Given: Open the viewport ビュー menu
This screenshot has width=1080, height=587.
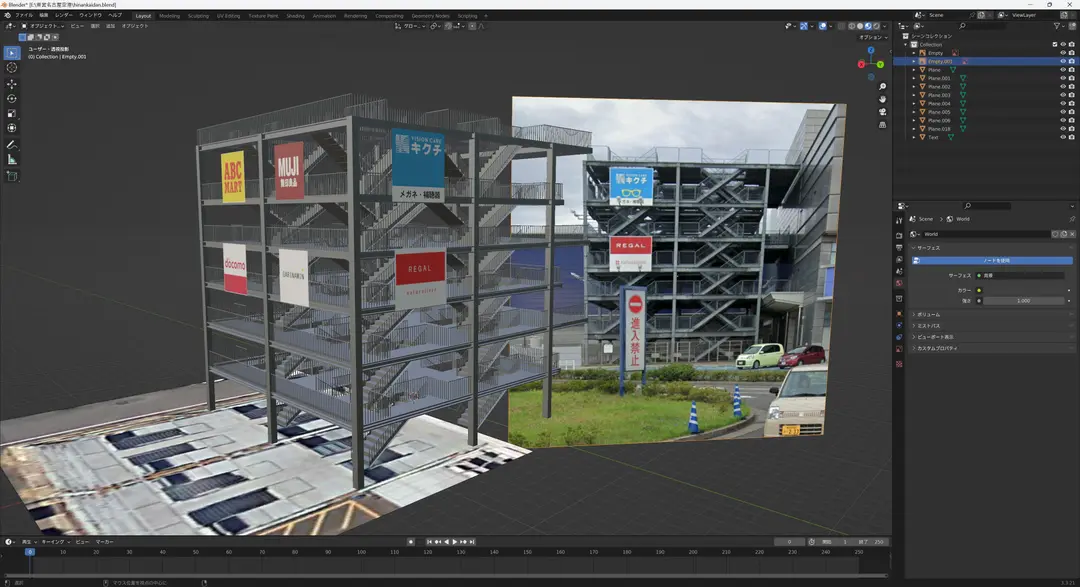Looking at the screenshot, I should [77, 26].
